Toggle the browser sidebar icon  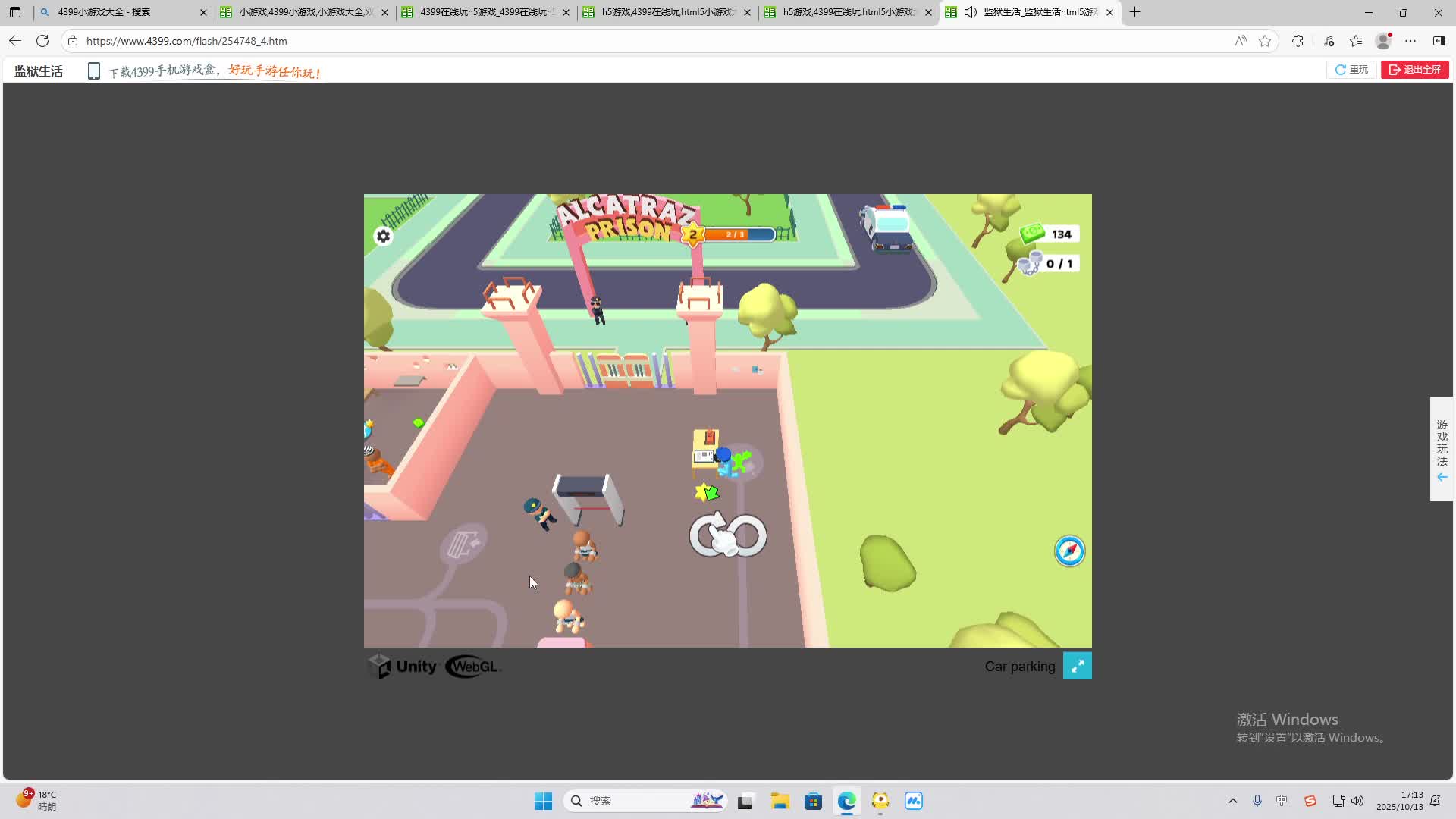1439,41
